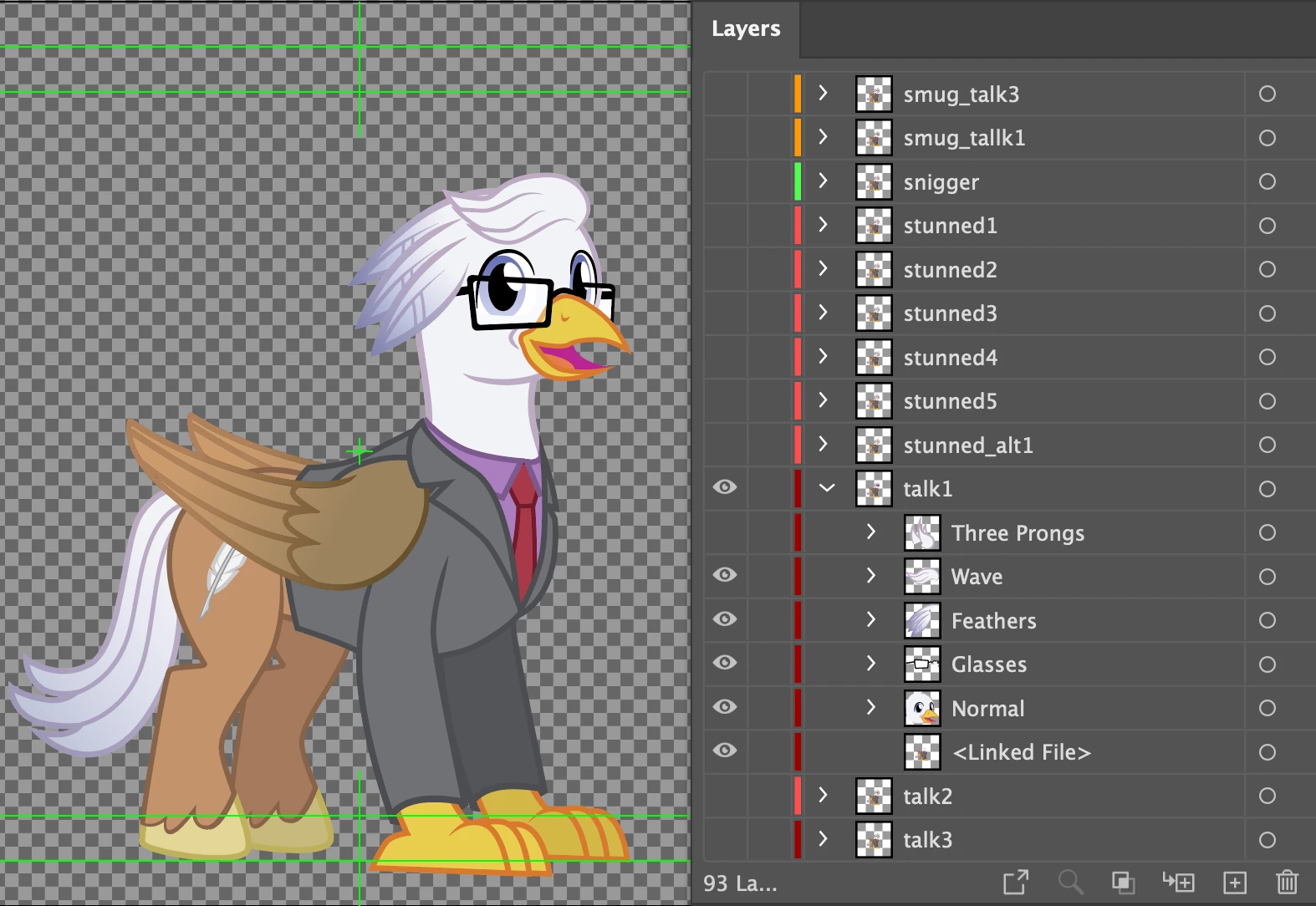
Task: Show the Three Prongs sublayer
Action: (x=725, y=532)
